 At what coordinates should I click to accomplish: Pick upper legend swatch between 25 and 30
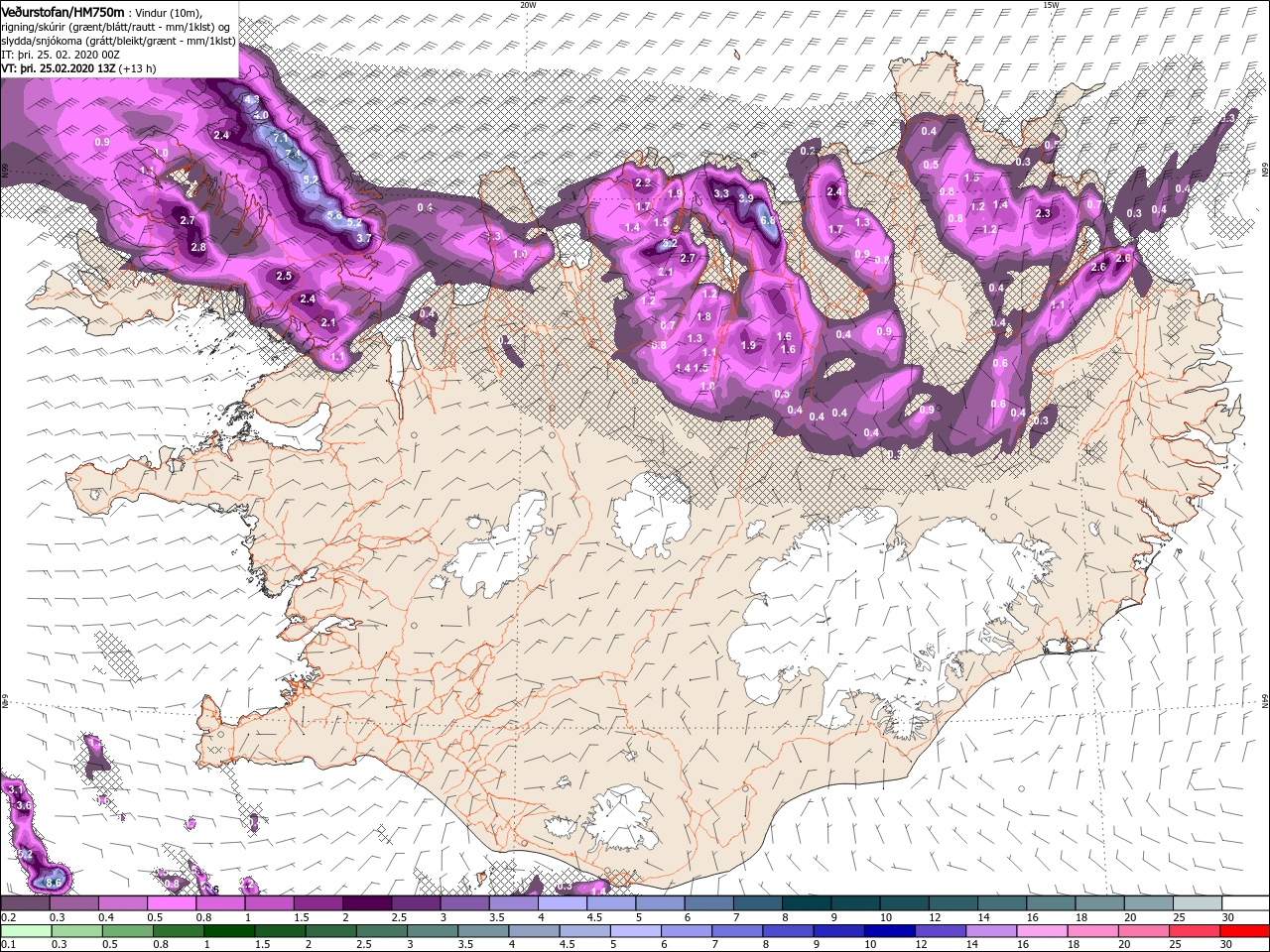pyautogui.click(x=1197, y=903)
